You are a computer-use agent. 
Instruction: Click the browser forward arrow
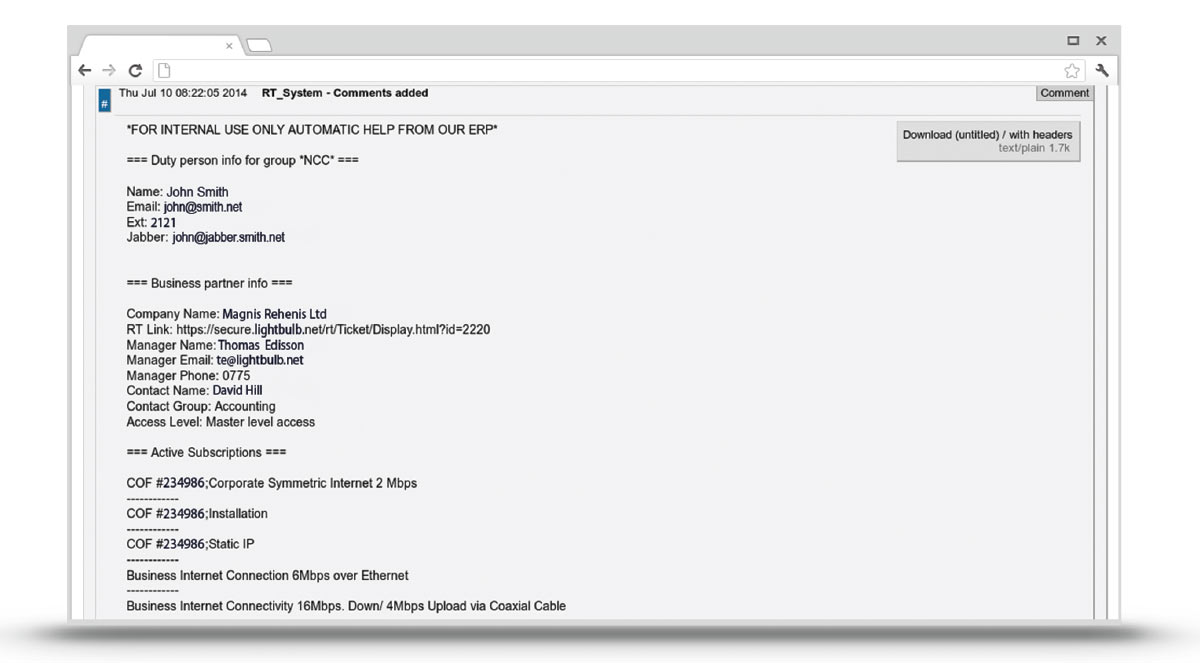(110, 71)
